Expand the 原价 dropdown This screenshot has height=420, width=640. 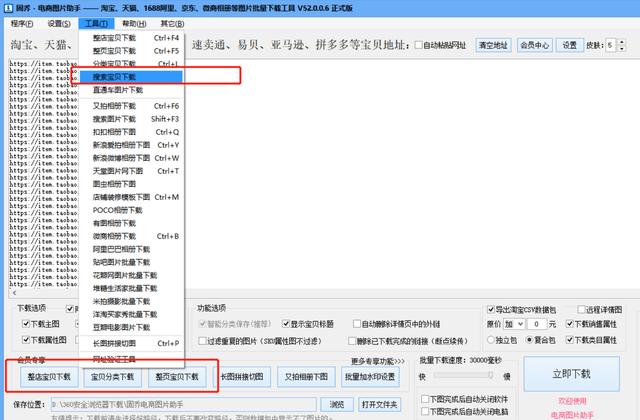coord(519,324)
